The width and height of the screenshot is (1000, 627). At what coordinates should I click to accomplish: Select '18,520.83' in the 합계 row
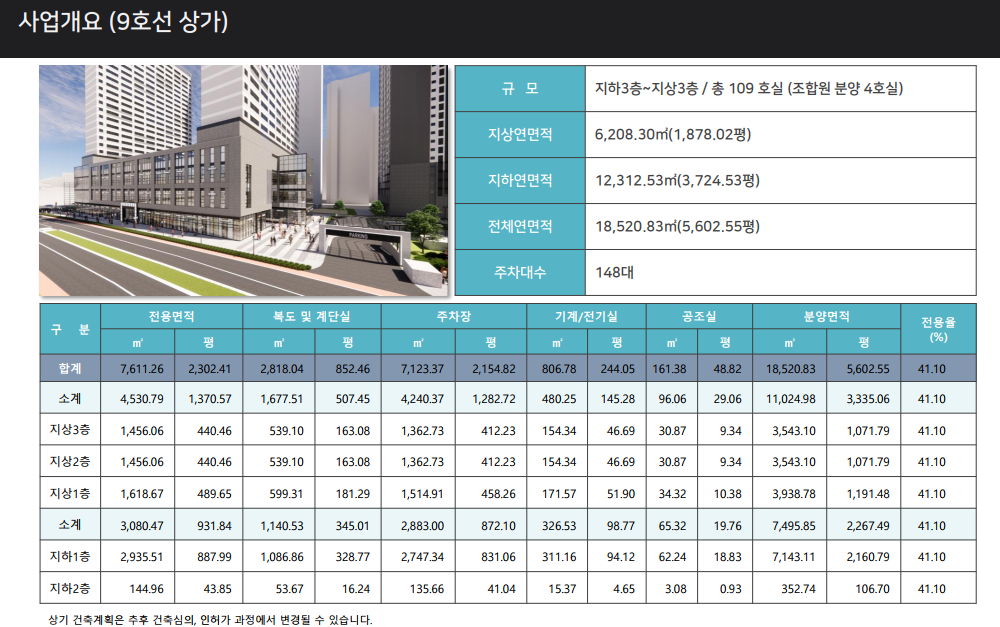coord(791,369)
